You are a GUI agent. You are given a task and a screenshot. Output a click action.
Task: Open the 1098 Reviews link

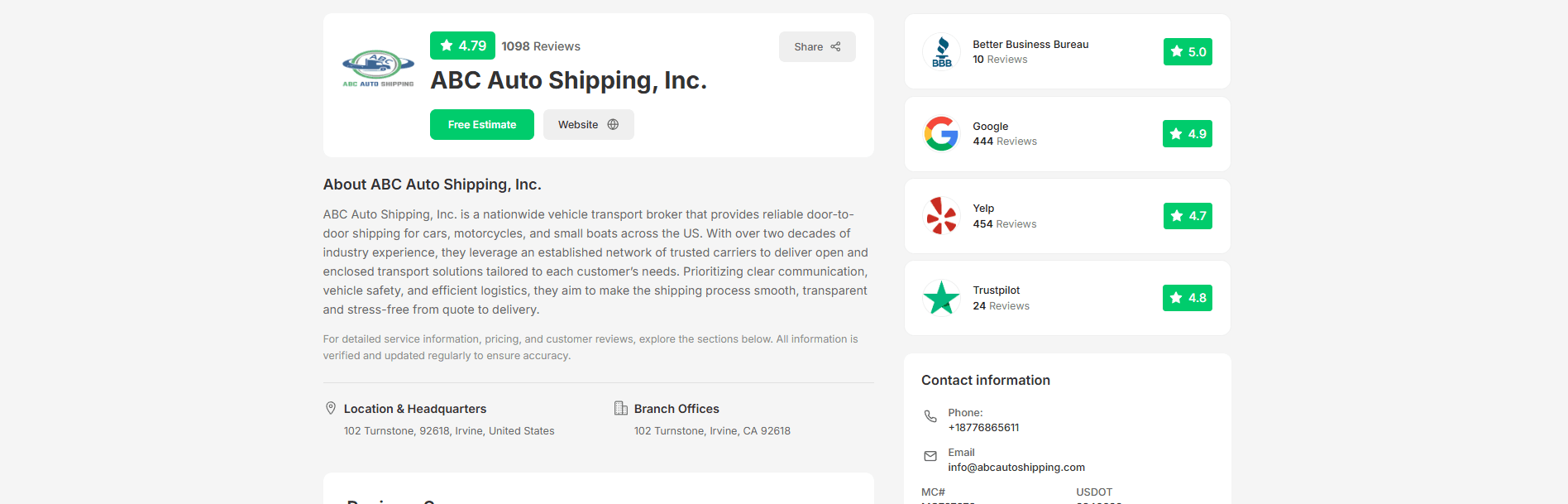(541, 46)
